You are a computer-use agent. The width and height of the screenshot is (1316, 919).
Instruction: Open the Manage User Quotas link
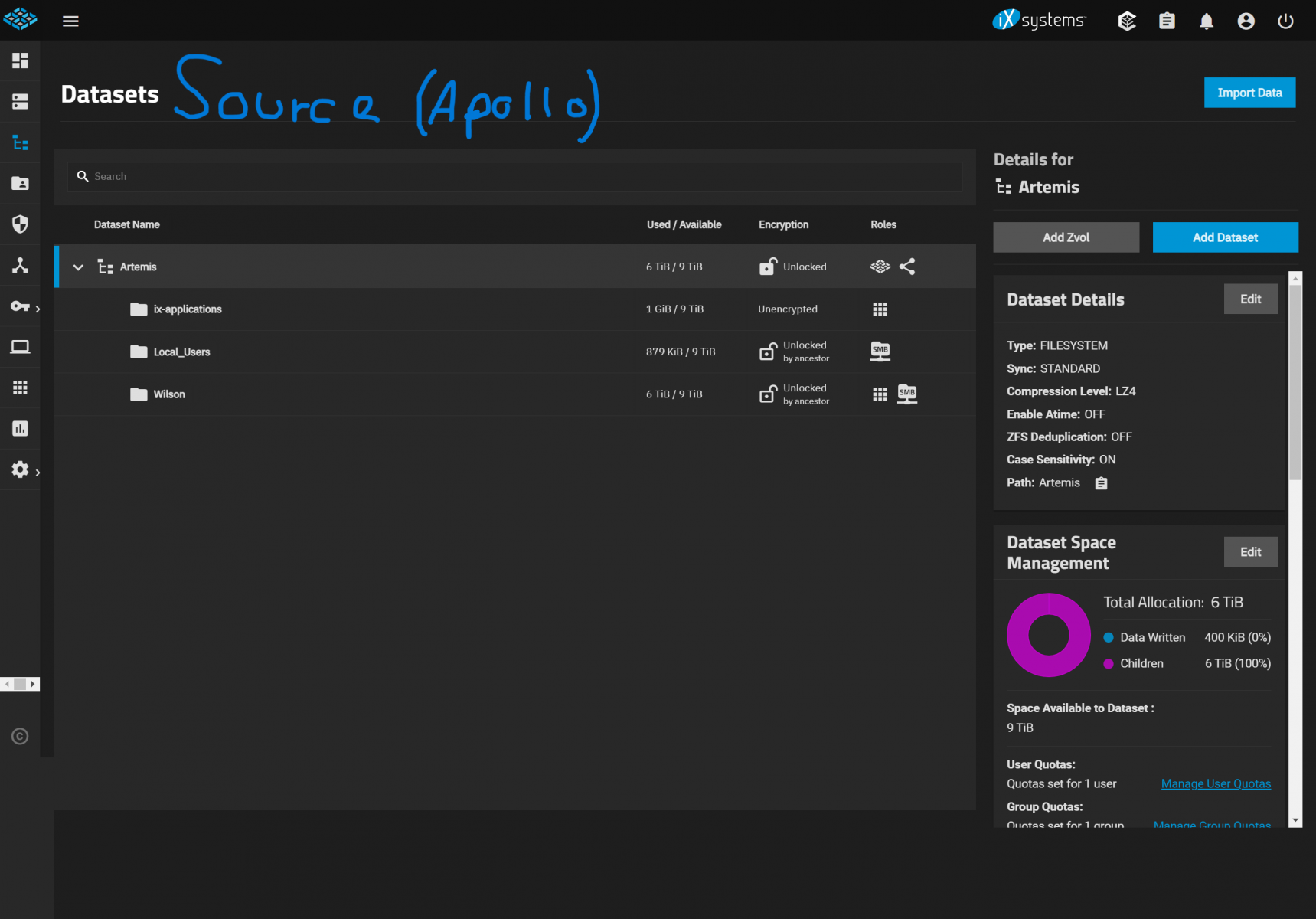pos(1216,783)
